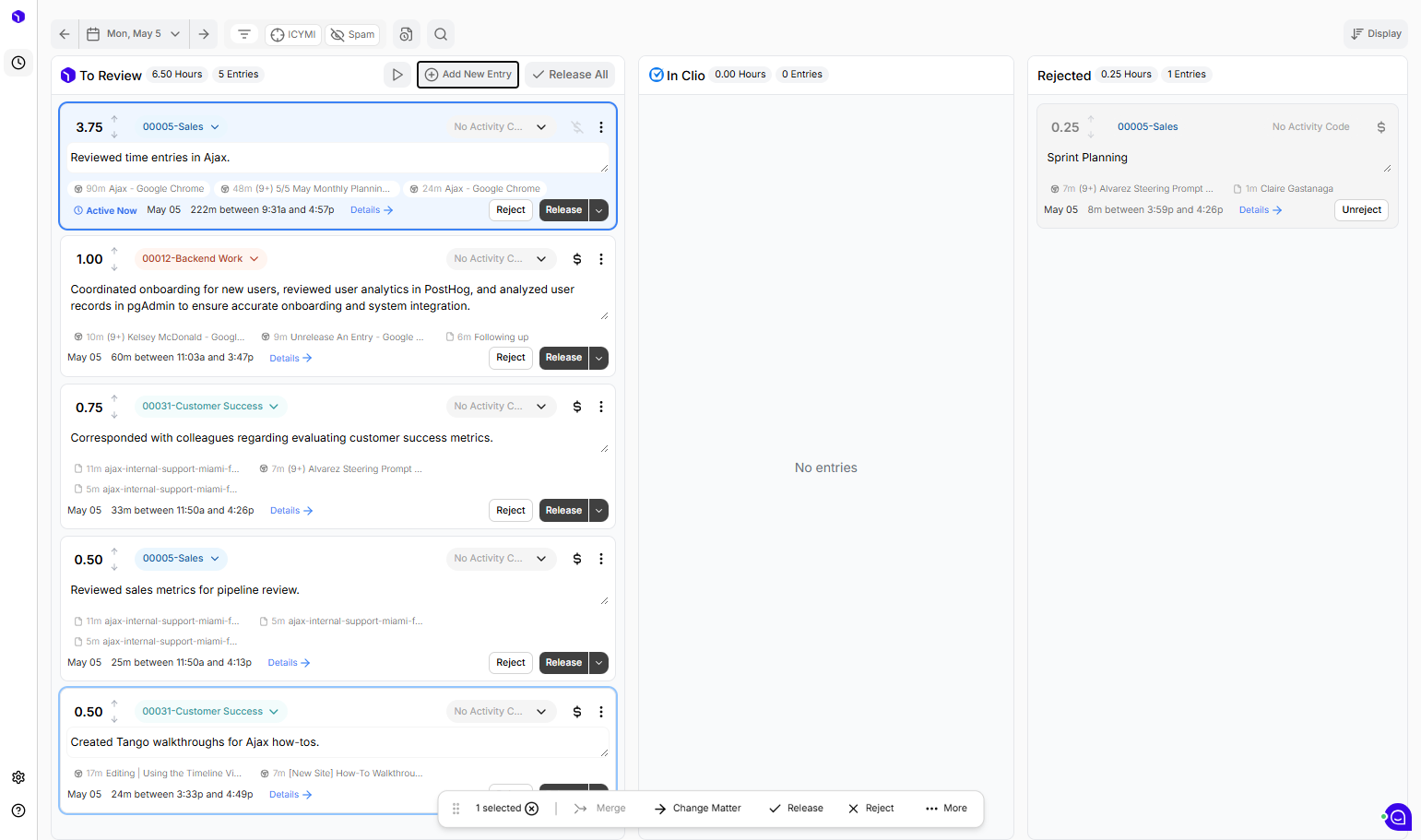Clear the selection with the X beside '1 selected'
The width and height of the screenshot is (1421, 840).
tap(532, 809)
